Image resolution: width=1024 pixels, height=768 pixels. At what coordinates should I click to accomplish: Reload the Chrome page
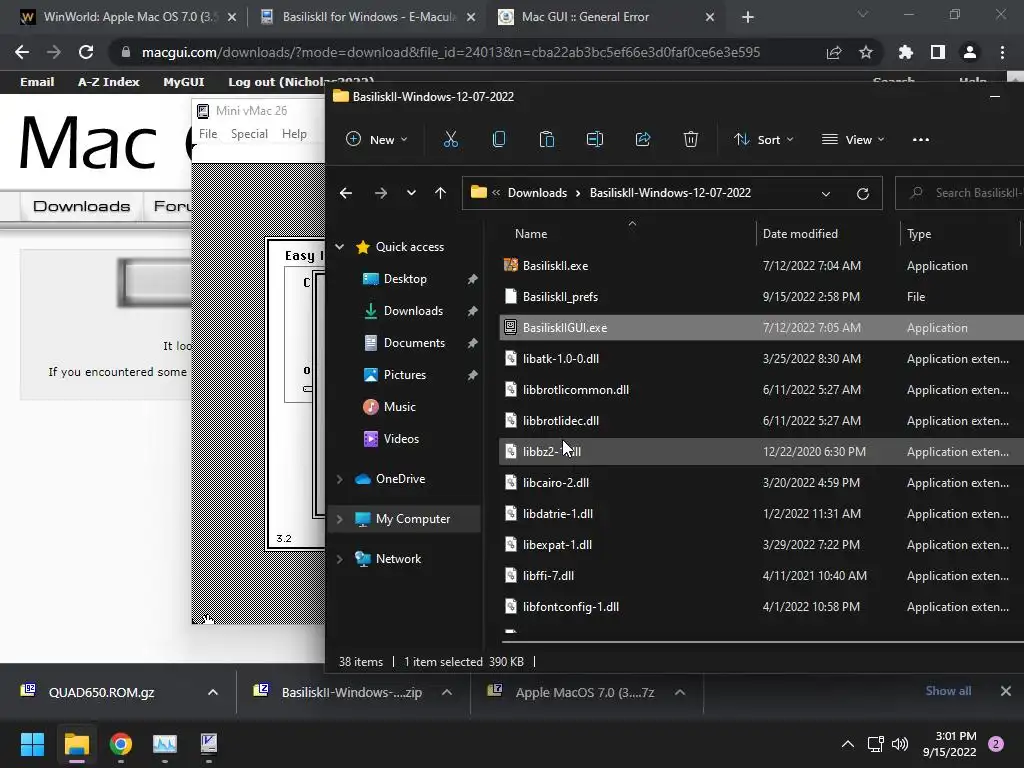[86, 52]
